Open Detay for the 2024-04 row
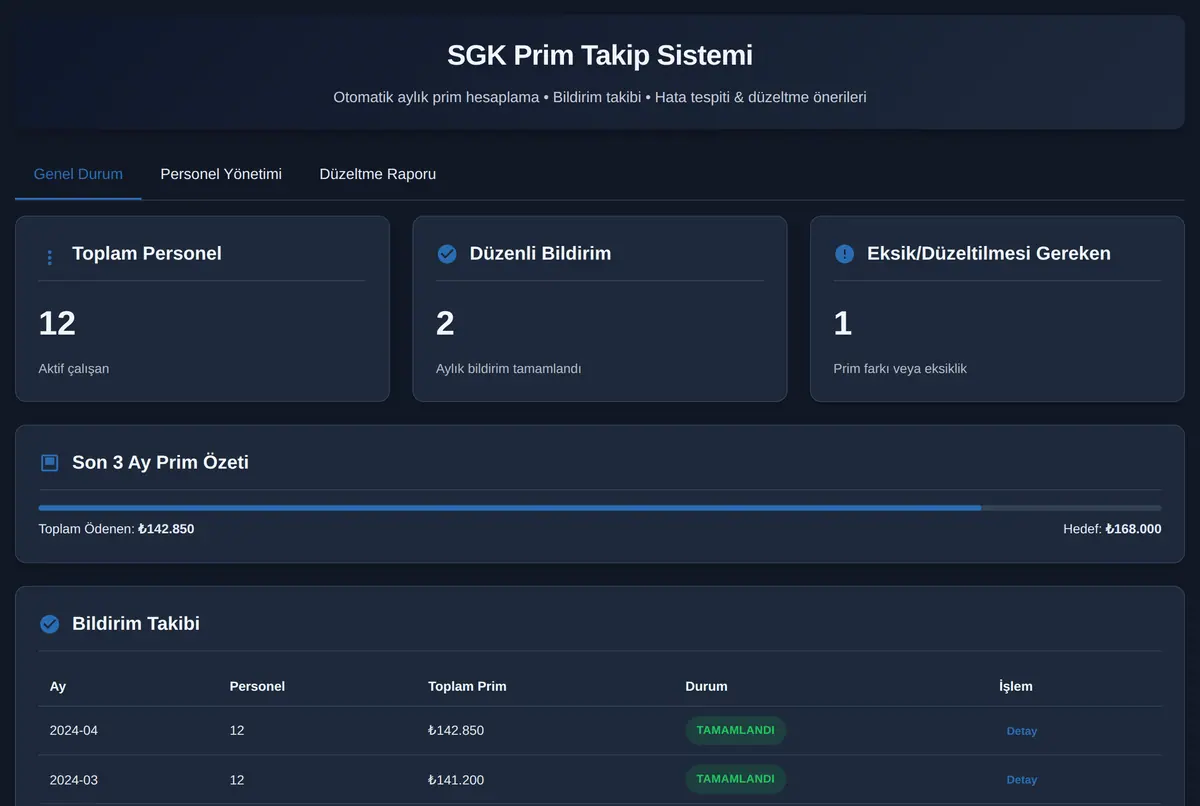Viewport: 1200px width, 806px height. 1022,731
